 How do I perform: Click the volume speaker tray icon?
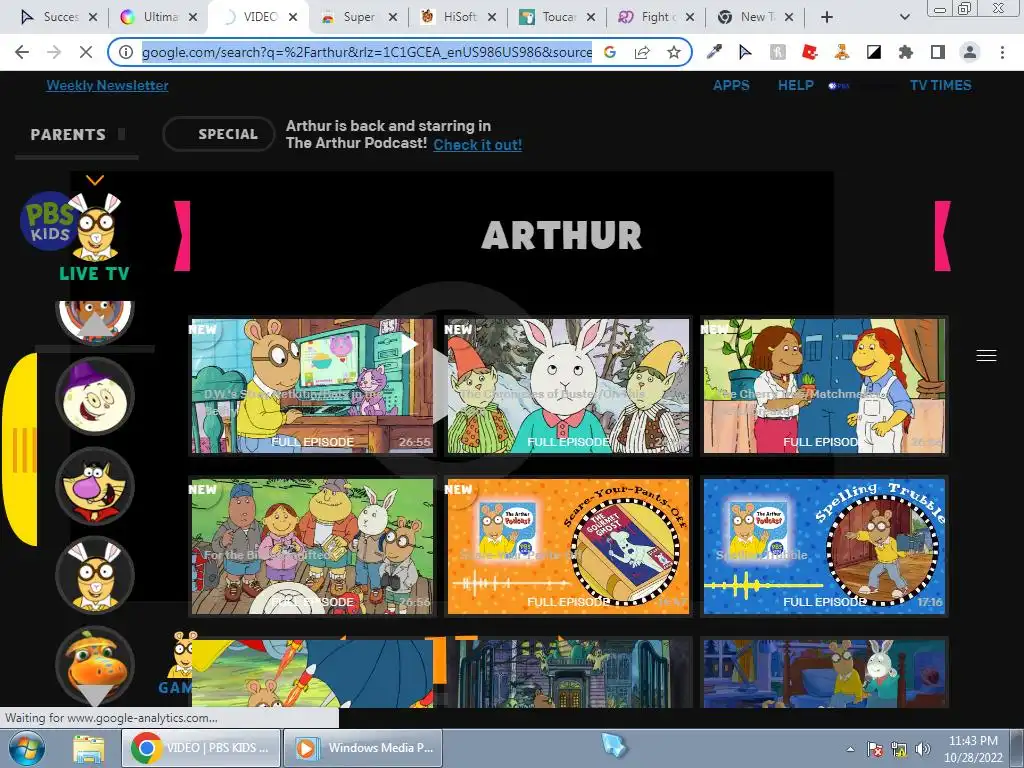pos(923,750)
